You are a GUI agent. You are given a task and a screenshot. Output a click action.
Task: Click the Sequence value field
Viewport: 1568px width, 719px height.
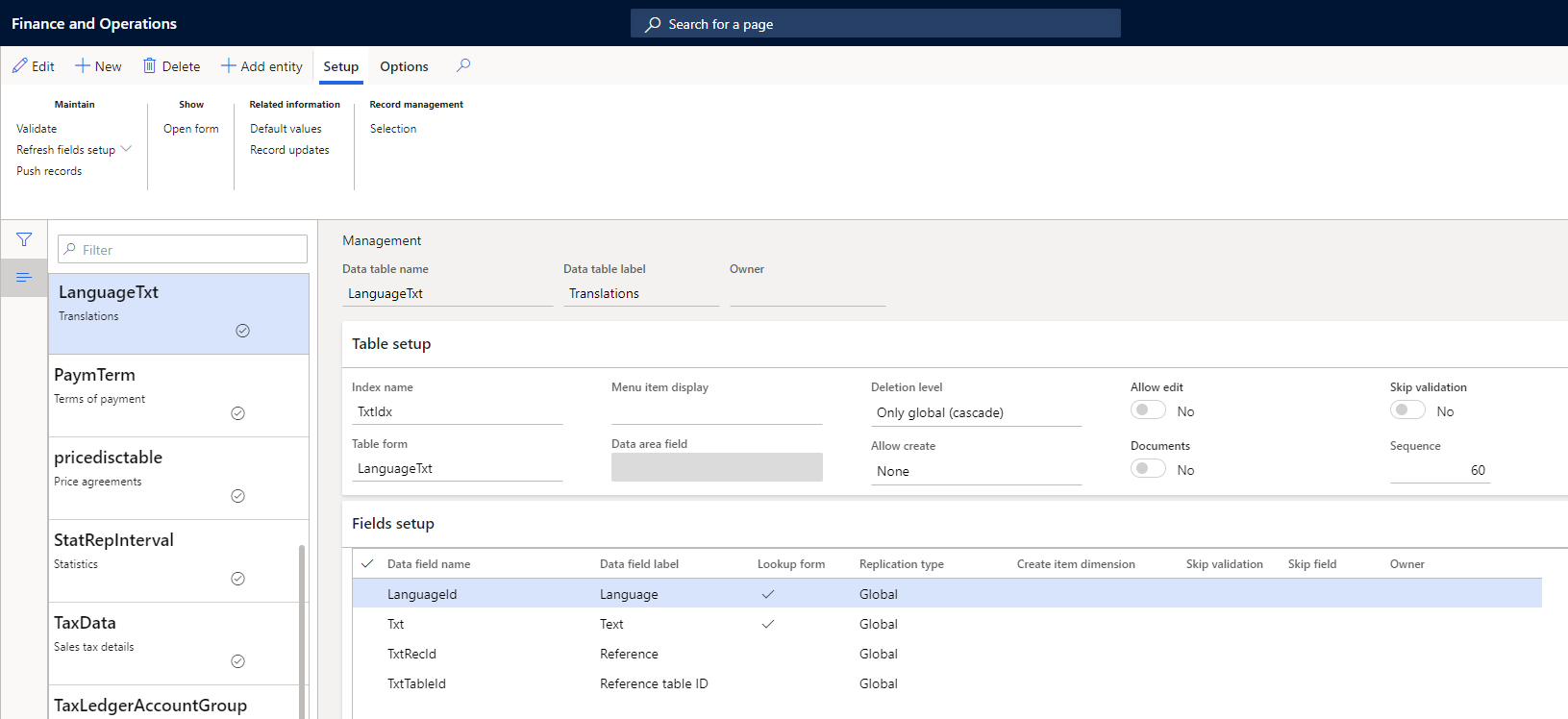[1440, 470]
